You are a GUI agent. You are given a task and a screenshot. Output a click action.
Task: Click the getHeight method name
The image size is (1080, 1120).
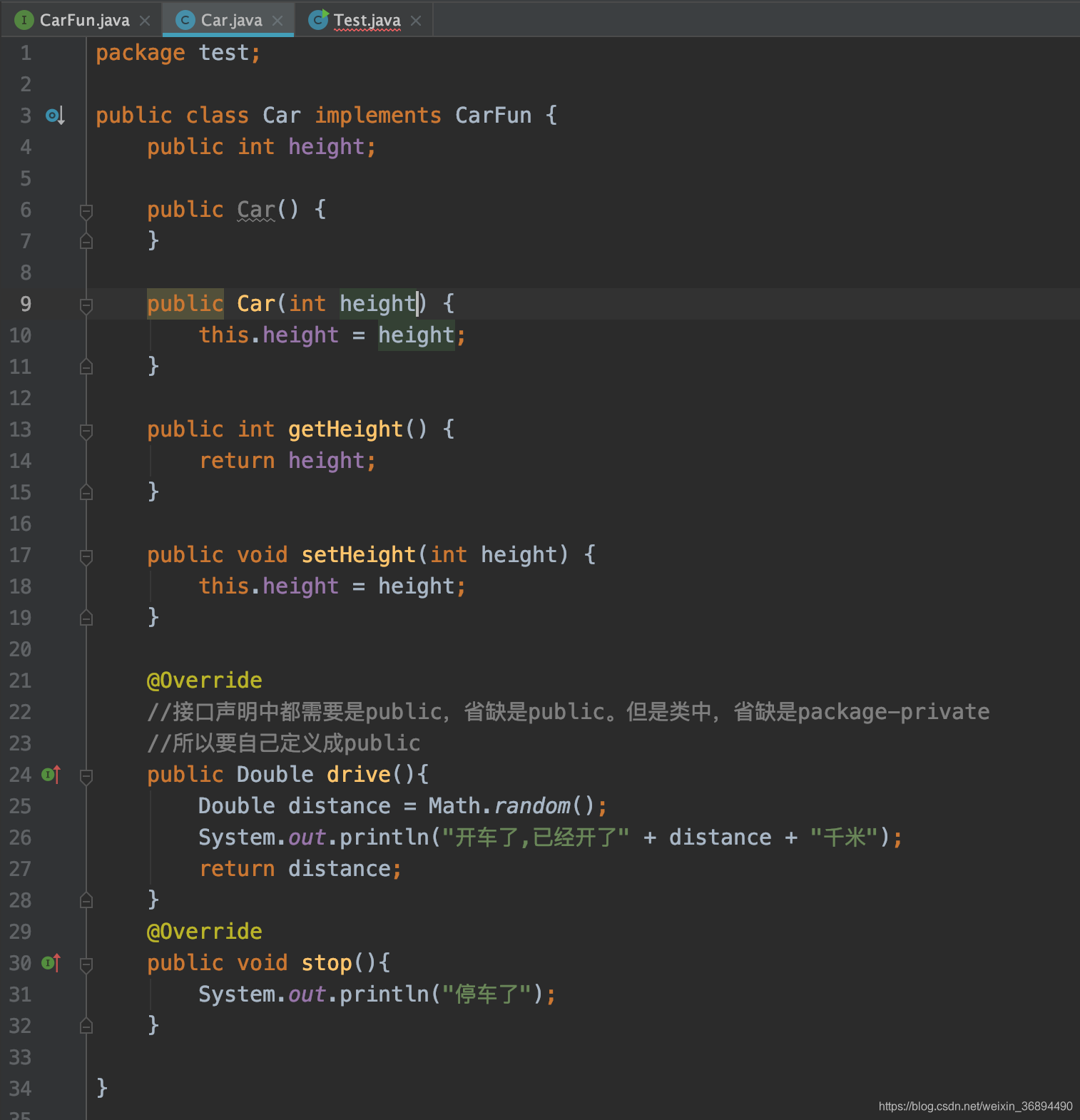[346, 429]
